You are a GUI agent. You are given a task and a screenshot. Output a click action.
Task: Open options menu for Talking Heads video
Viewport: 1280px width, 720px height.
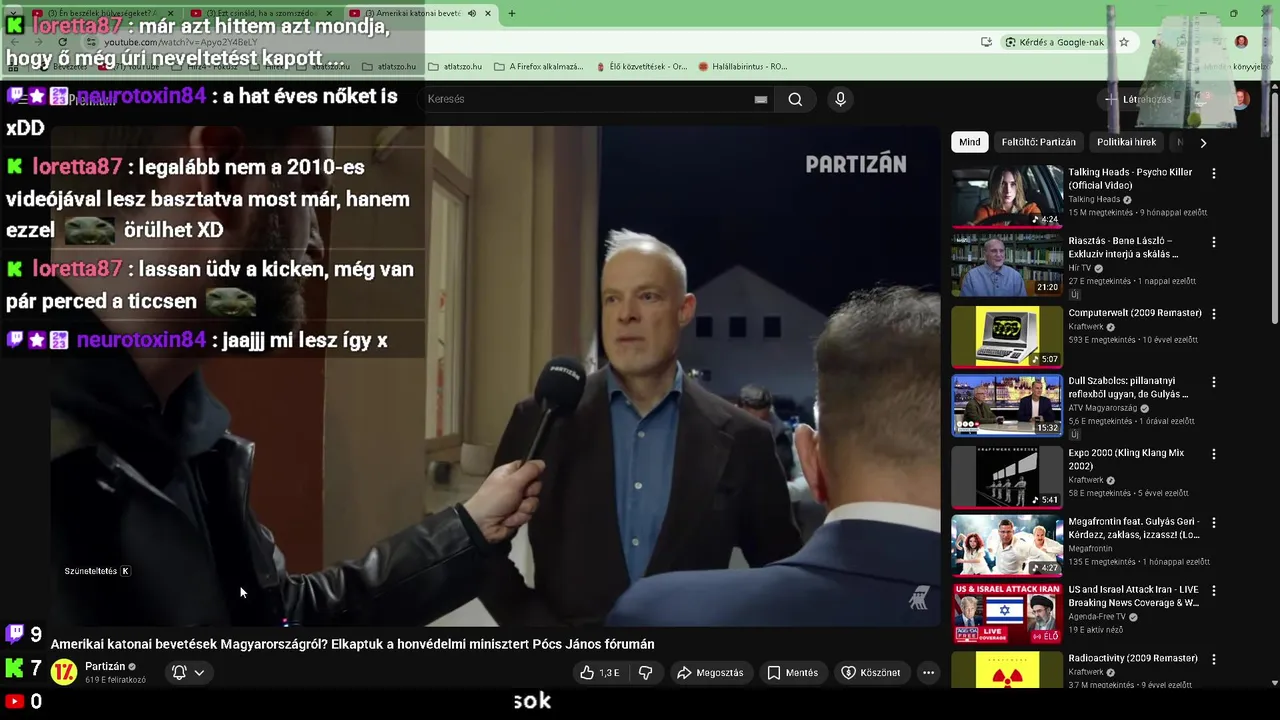click(1214, 173)
